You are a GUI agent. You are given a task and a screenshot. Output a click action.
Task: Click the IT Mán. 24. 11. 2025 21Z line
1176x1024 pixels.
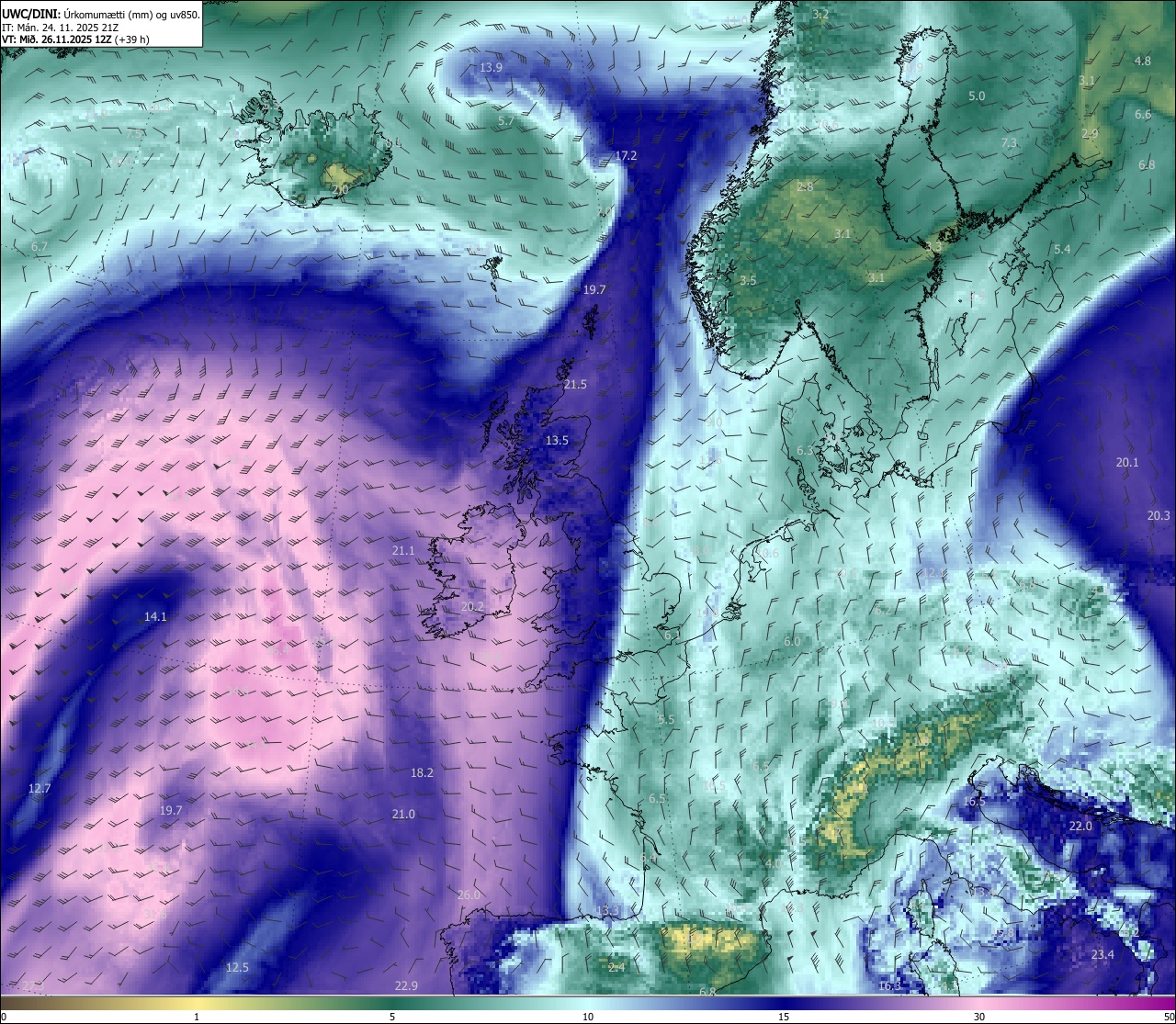(x=59, y=27)
